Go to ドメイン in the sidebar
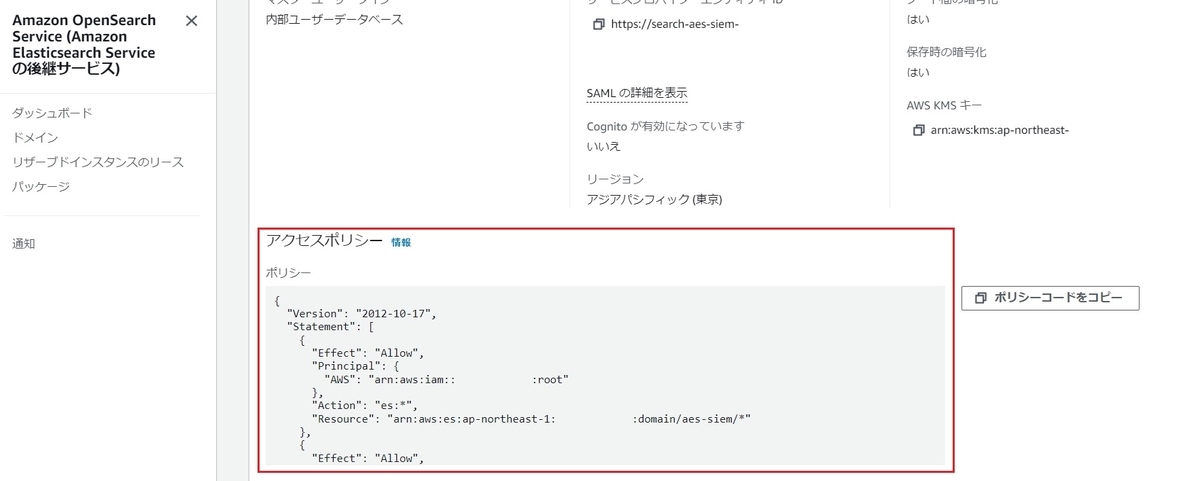 [x=35, y=138]
